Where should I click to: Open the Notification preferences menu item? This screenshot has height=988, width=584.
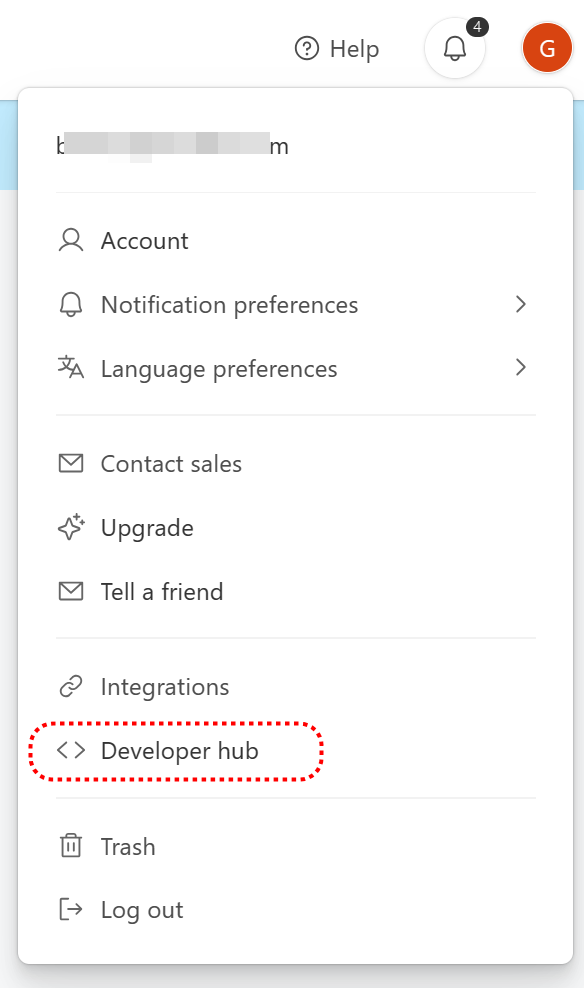click(295, 304)
